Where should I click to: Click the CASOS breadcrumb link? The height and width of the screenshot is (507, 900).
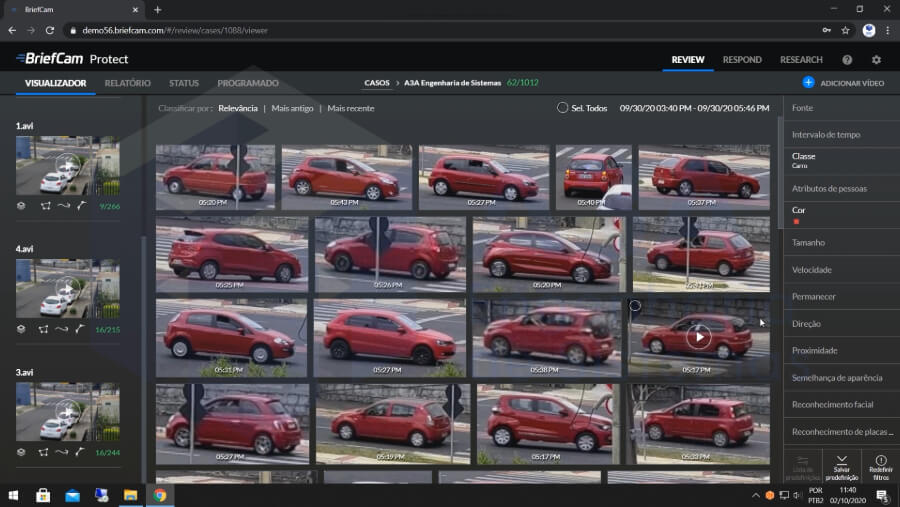tap(377, 83)
